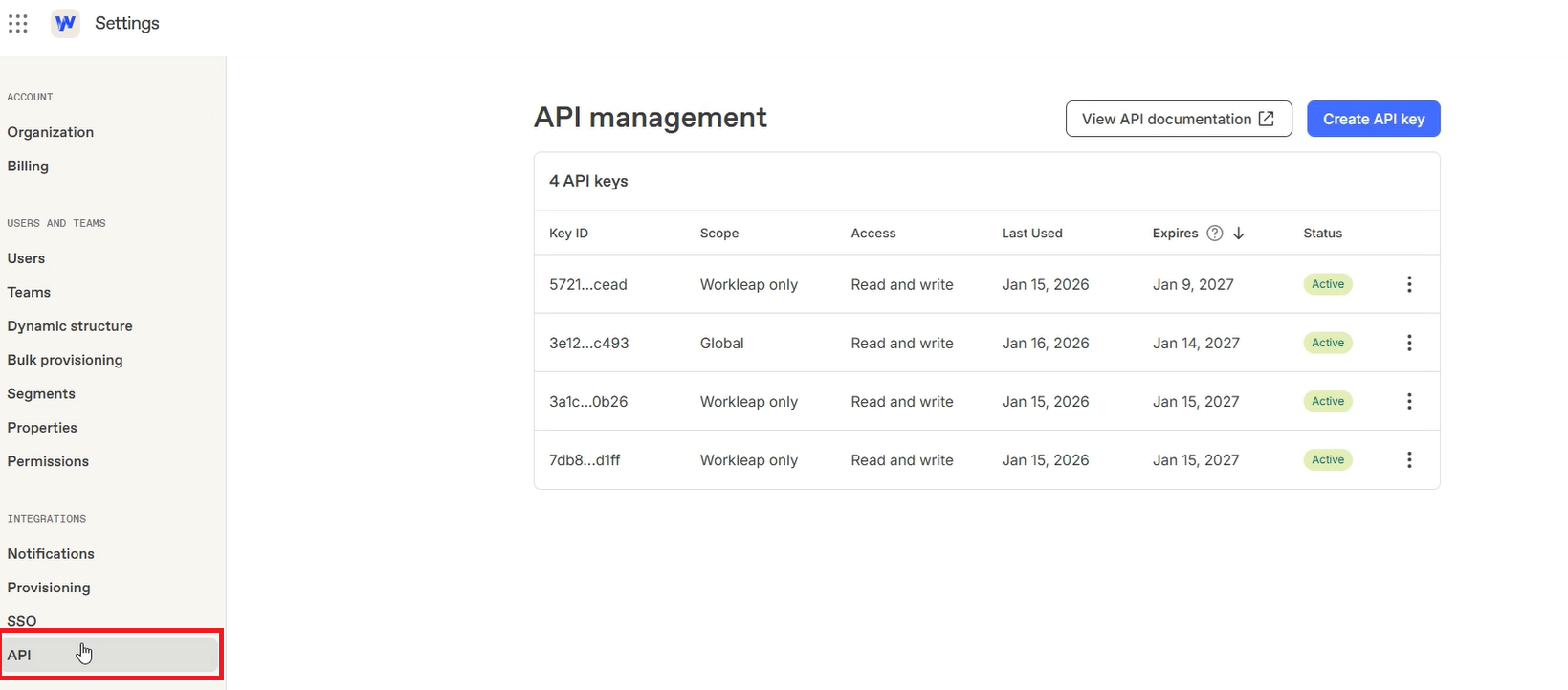Open more options for key 3e12...c493
This screenshot has height=690, width=1568.
pos(1409,343)
